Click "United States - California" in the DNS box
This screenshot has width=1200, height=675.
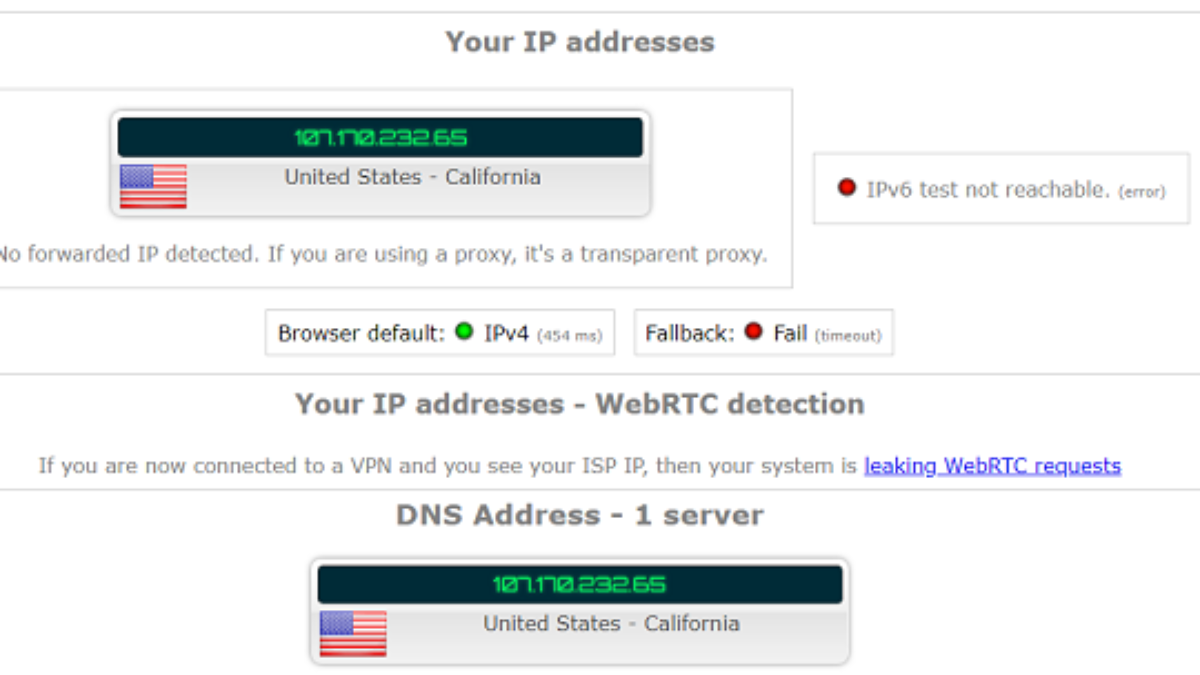click(611, 623)
